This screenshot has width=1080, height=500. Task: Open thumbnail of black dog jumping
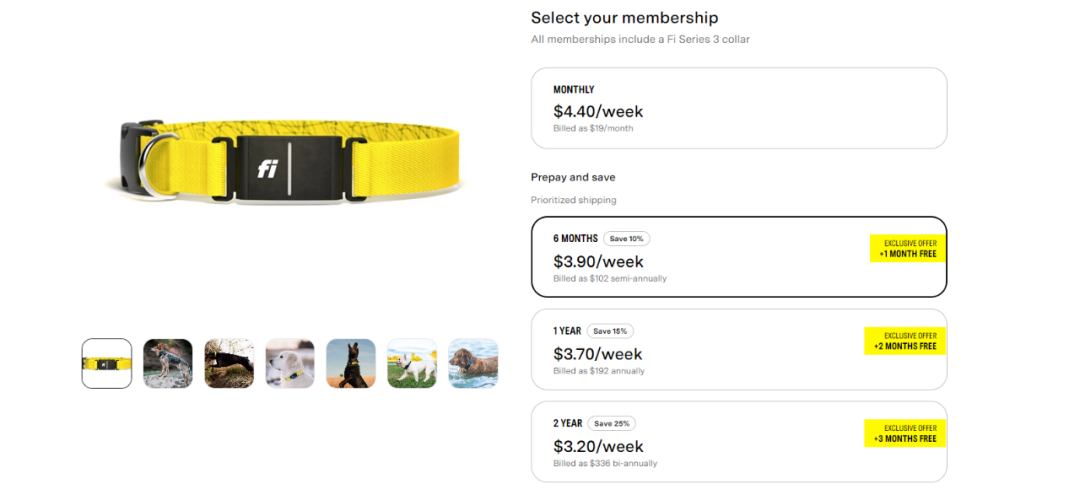[x=229, y=363]
